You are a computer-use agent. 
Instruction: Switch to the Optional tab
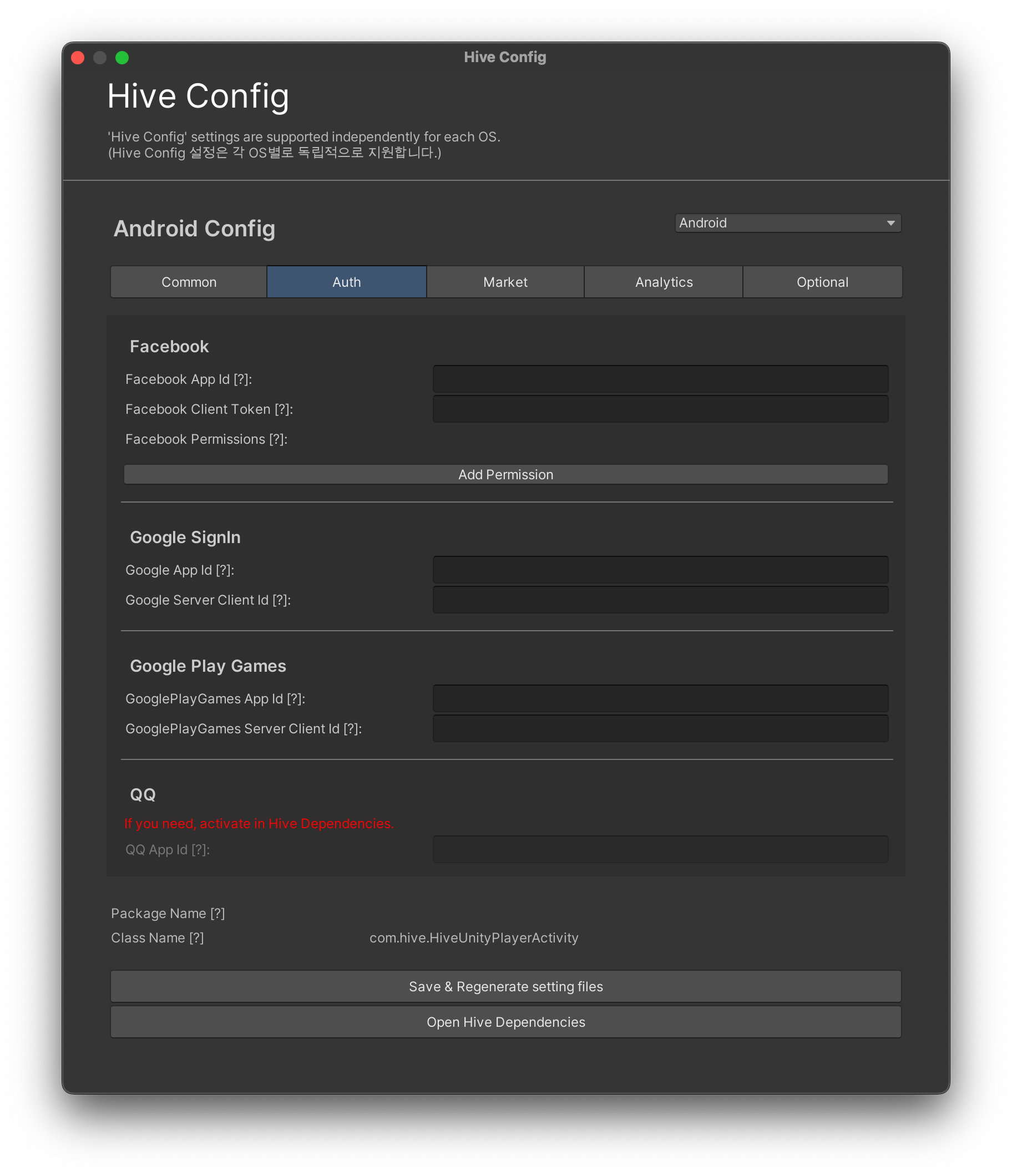click(822, 282)
